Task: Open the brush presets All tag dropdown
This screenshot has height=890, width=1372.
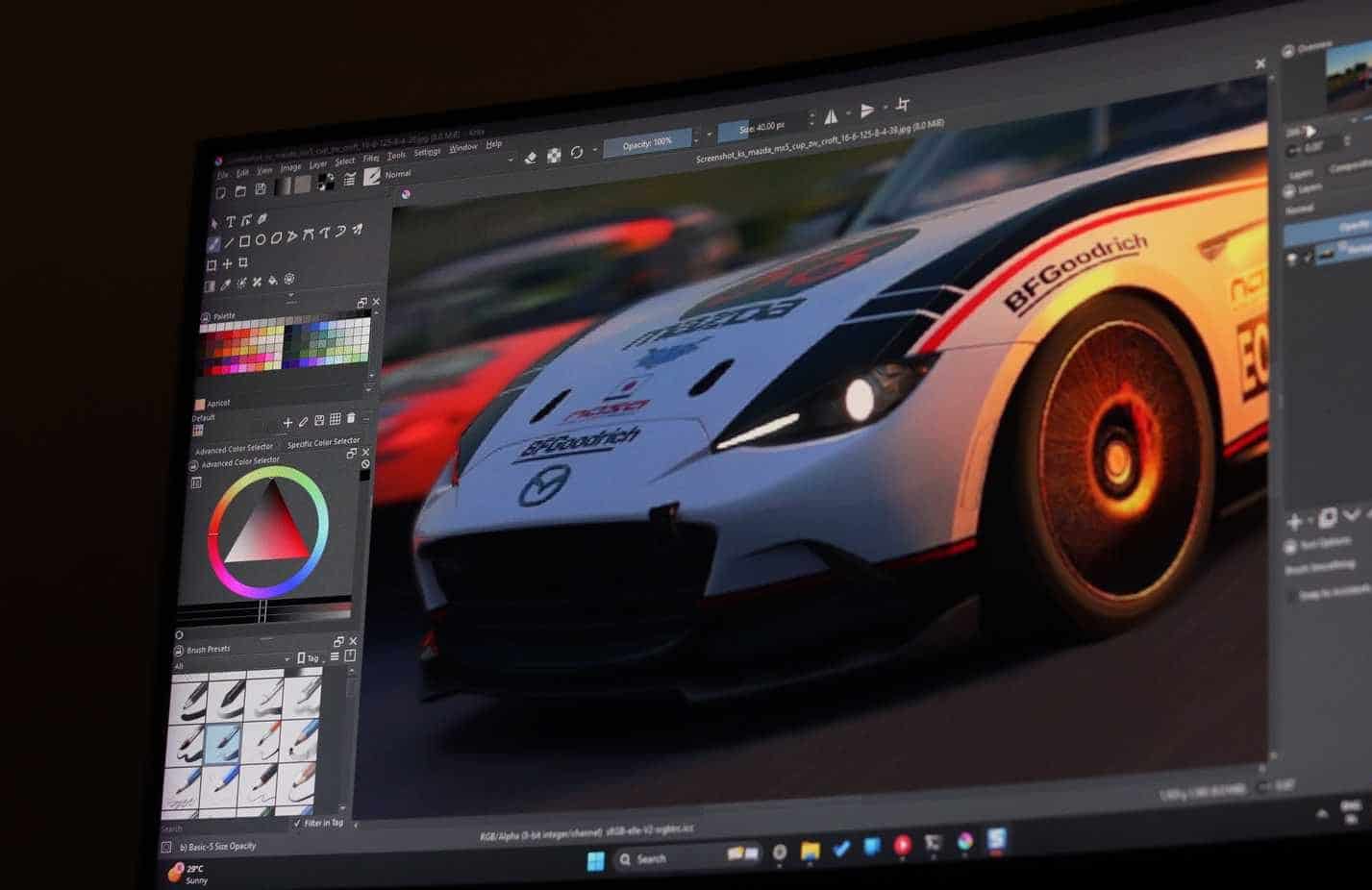Action: pyautogui.click(x=231, y=663)
